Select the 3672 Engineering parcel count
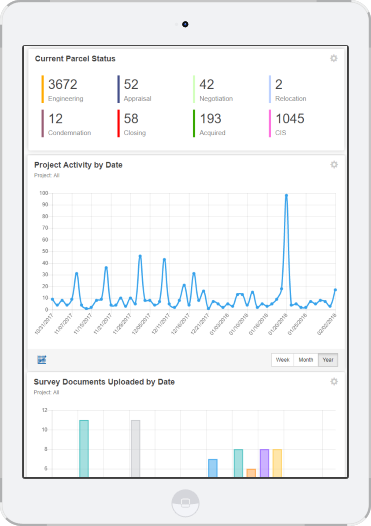The height and width of the screenshot is (526, 371). click(x=63, y=89)
